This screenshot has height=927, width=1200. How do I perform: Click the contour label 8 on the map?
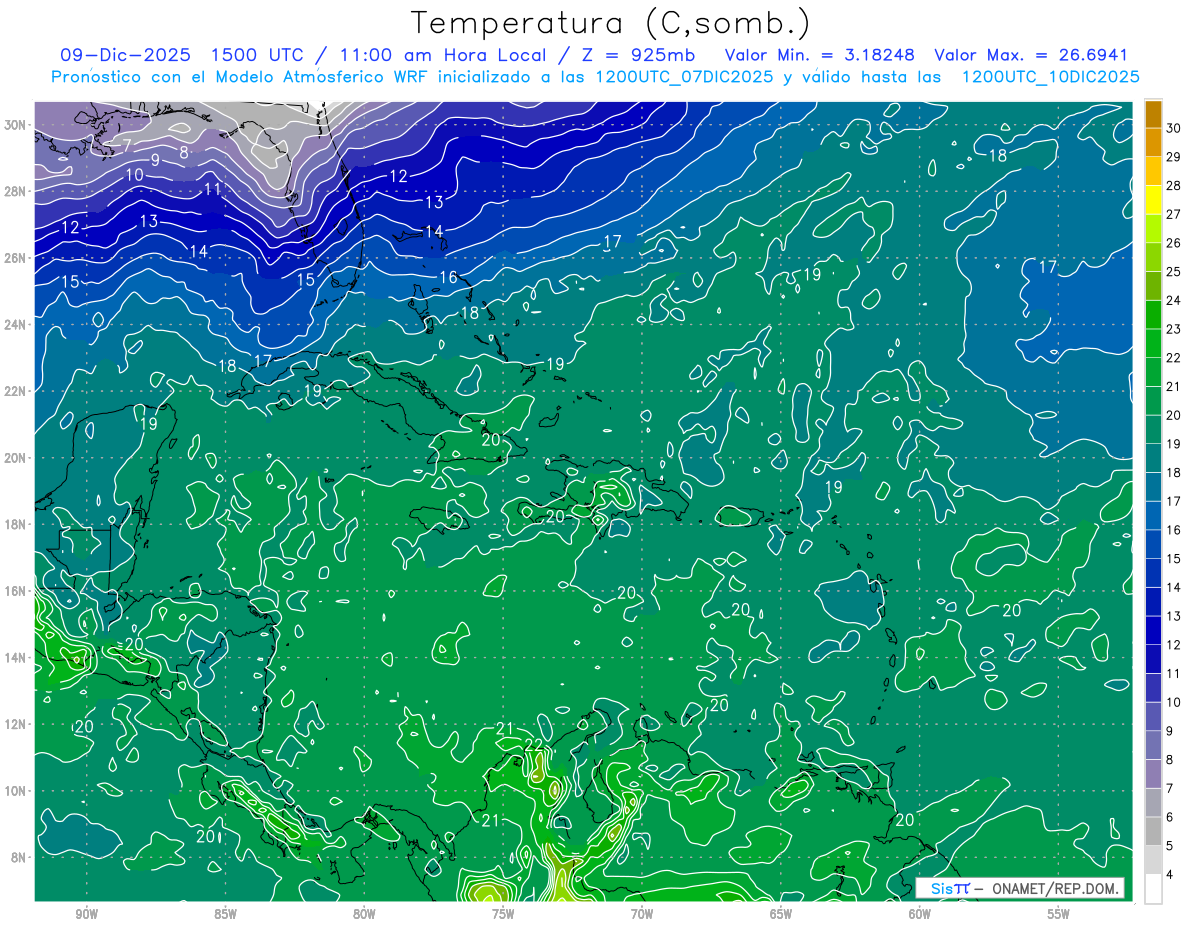[184, 153]
